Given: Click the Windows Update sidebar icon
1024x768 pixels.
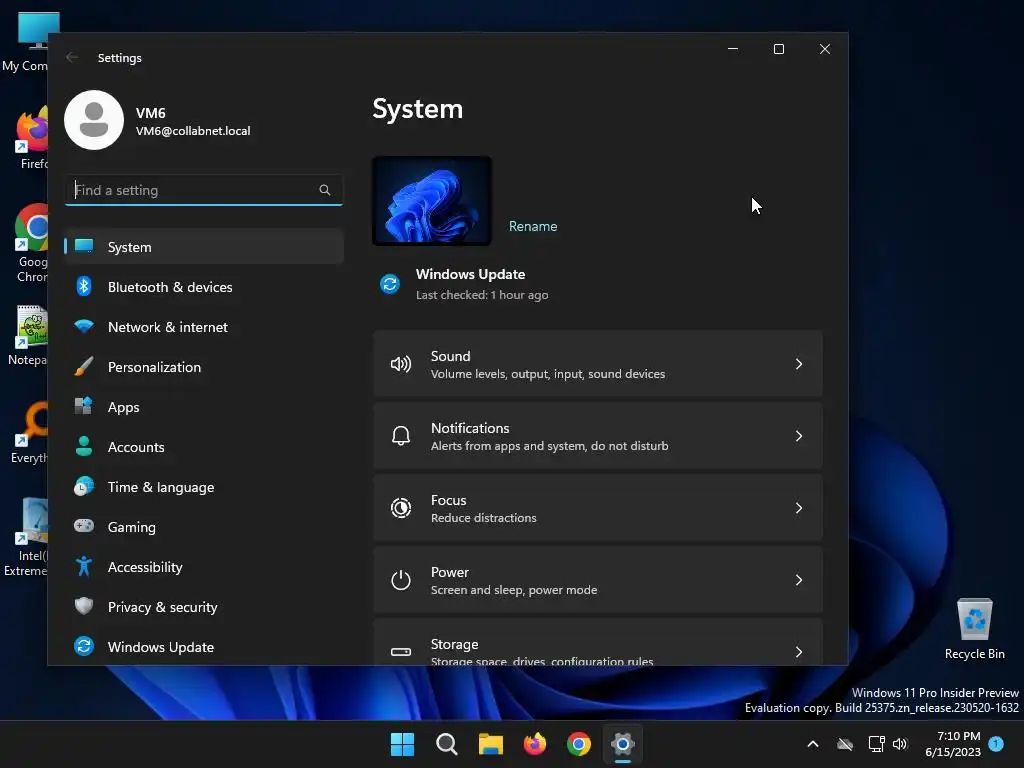Looking at the screenshot, I should pyautogui.click(x=84, y=646).
